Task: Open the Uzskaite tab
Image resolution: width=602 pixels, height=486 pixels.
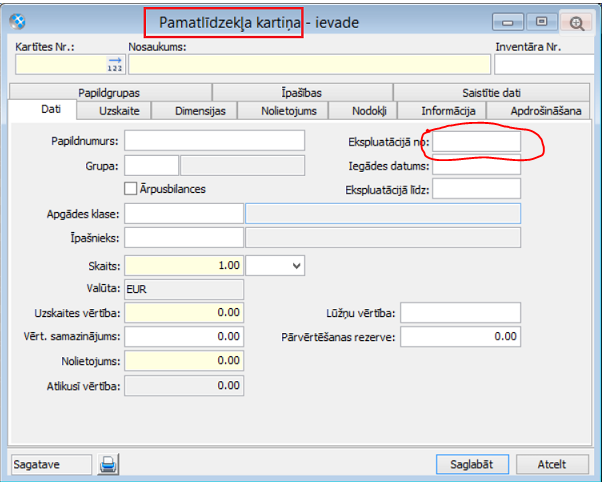Action: click(x=114, y=111)
